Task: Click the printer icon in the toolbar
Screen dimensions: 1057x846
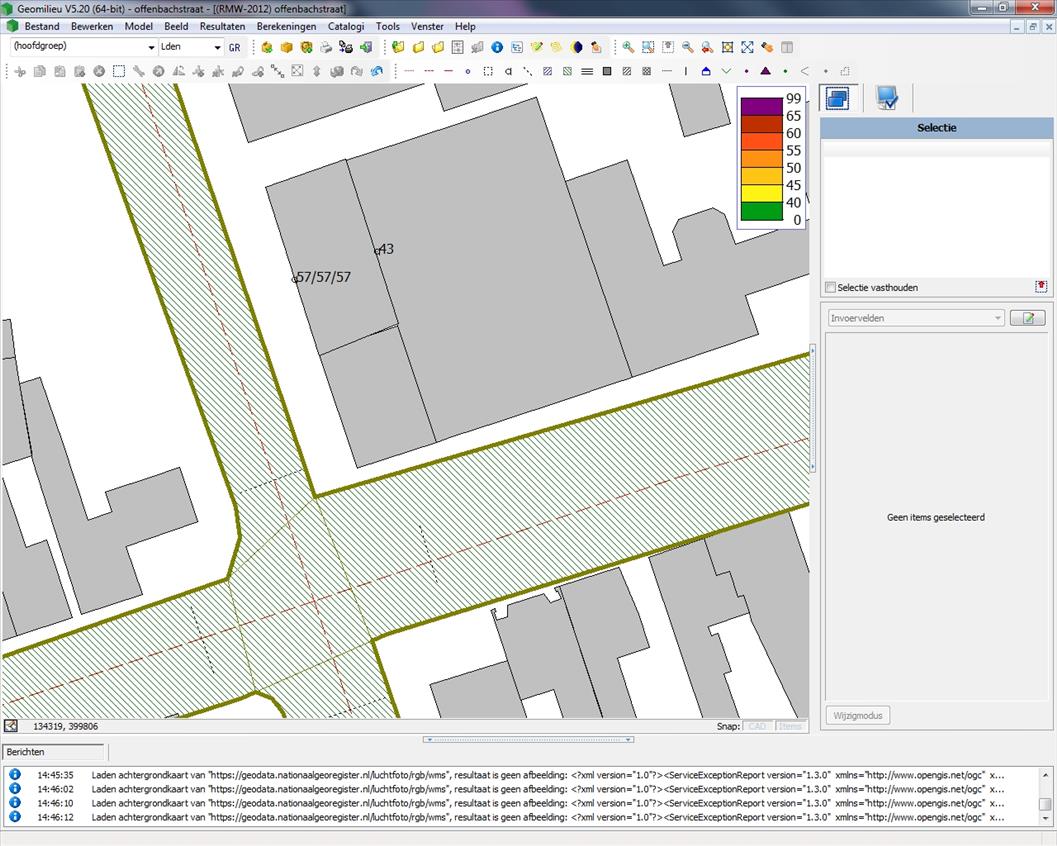Action: [x=326, y=47]
